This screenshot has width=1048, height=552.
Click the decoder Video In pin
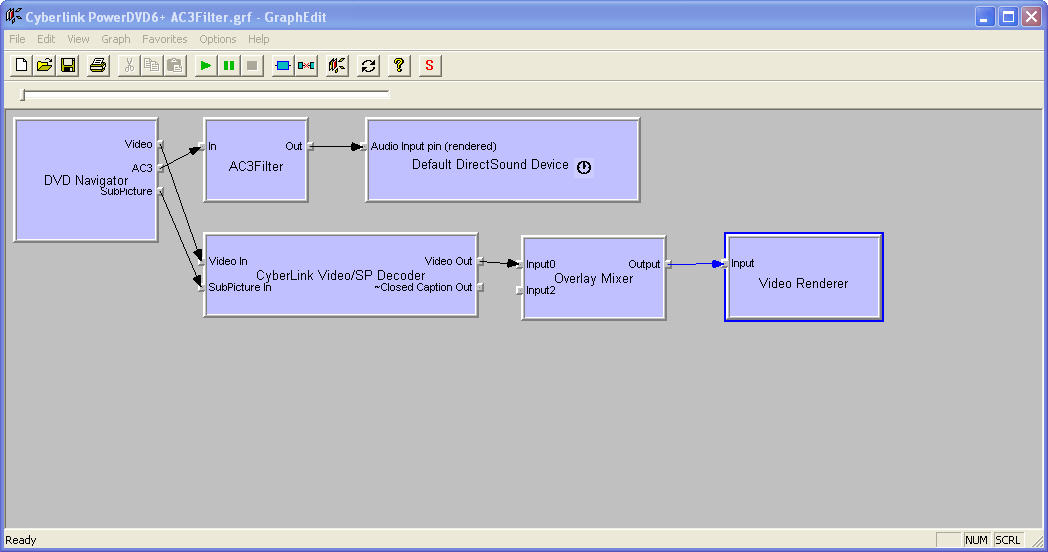click(202, 261)
